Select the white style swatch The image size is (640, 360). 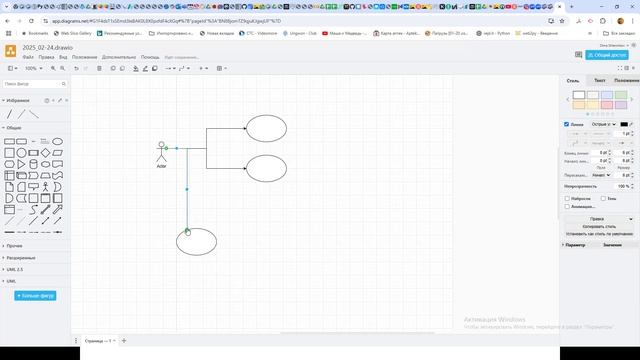579,95
